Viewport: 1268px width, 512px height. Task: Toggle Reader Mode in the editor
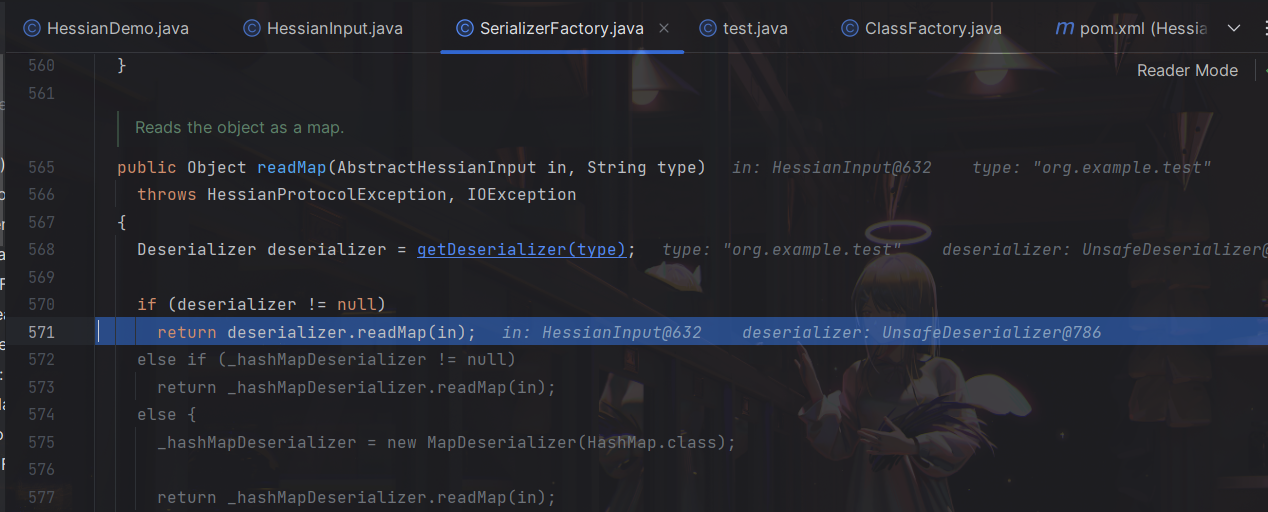[1187, 70]
